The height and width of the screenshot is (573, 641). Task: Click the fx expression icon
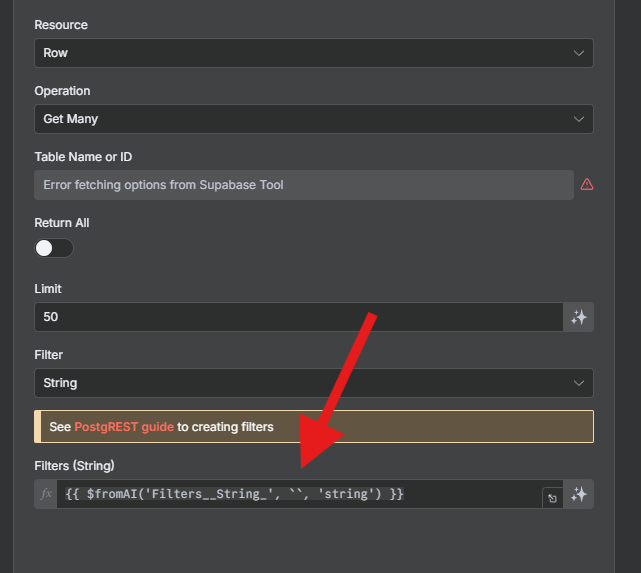(x=46, y=494)
